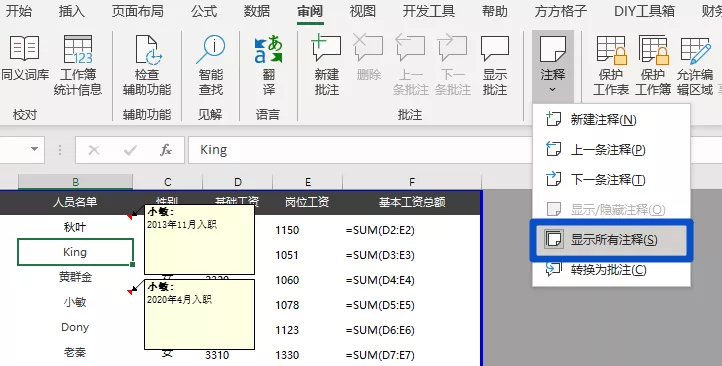The image size is (722, 366).
Task: Select cell with =SUM(D2:E2)
Action: pos(412,230)
